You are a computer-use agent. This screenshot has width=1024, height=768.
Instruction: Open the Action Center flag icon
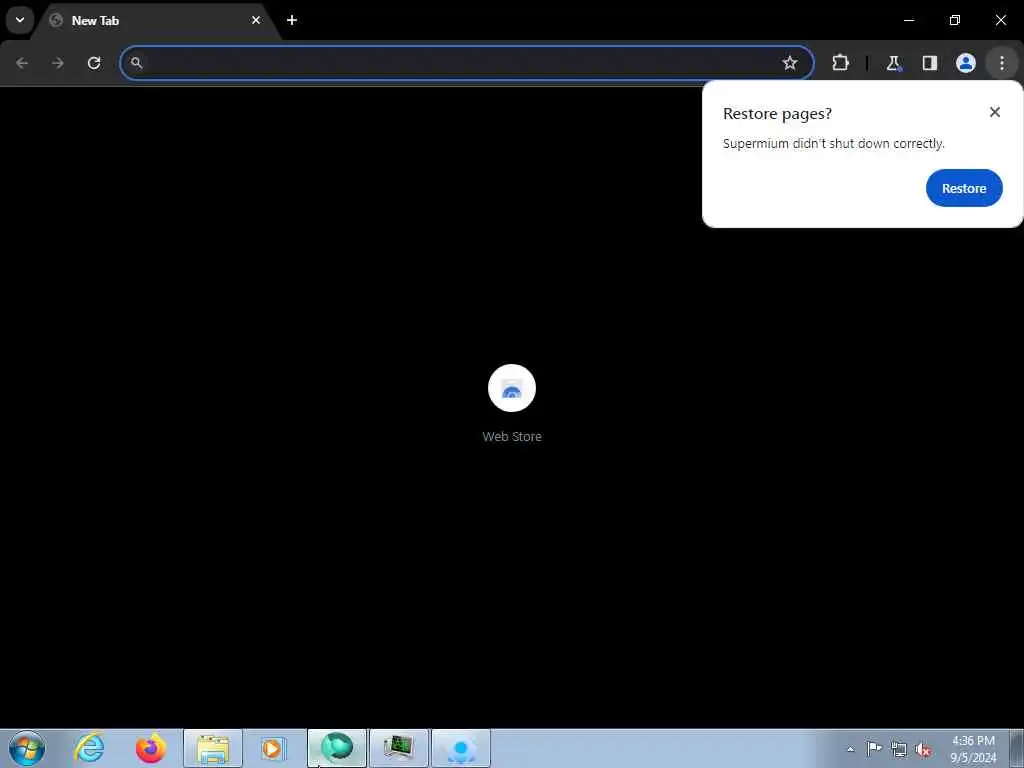(874, 748)
